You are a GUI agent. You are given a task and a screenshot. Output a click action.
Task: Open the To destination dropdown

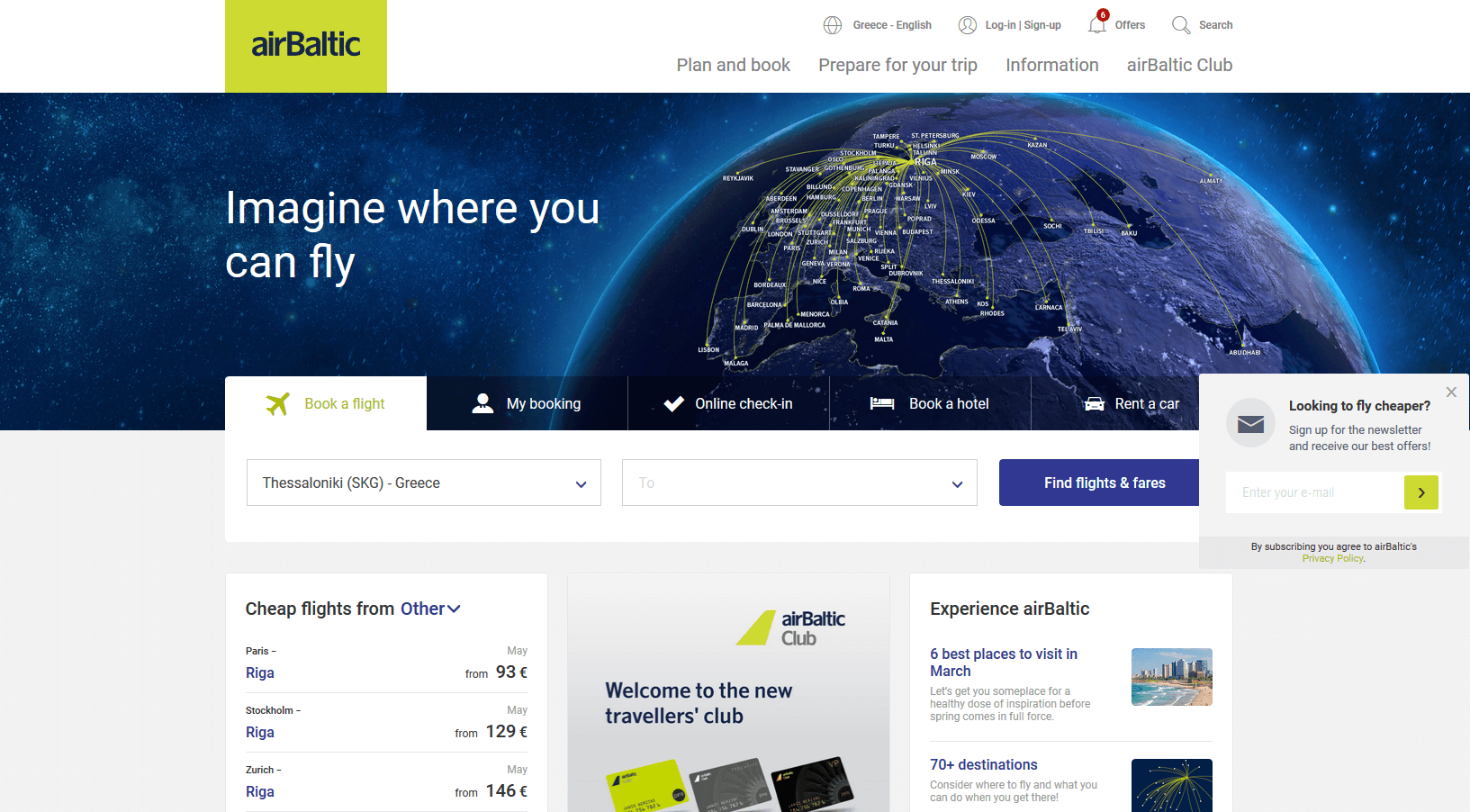point(799,483)
